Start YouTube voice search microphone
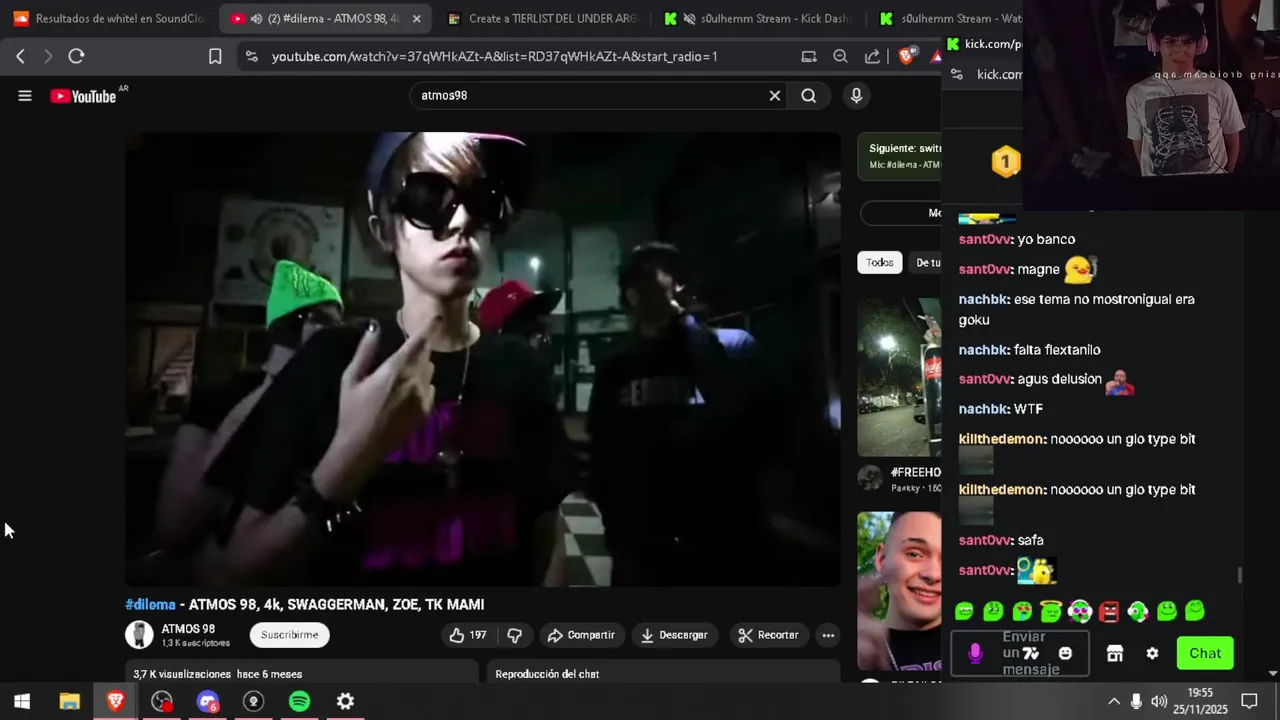The image size is (1280, 720). (856, 96)
